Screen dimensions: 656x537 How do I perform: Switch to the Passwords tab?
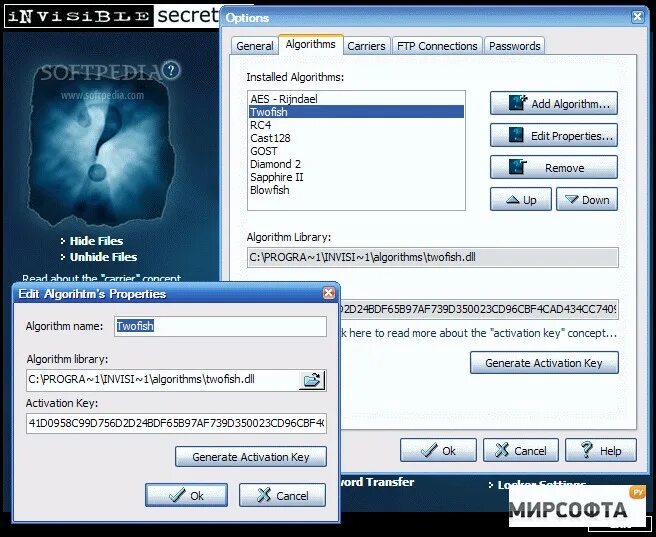(515, 46)
